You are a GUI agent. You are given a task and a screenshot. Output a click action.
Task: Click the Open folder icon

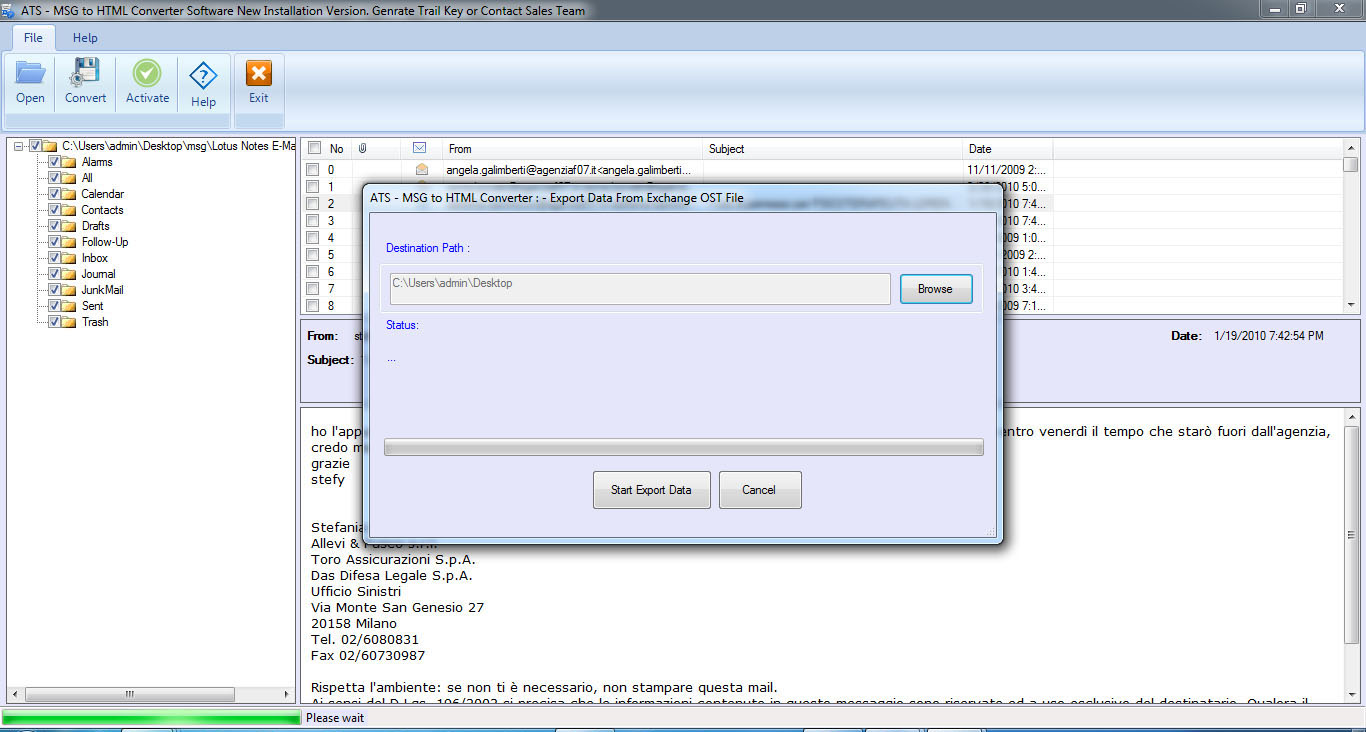[x=31, y=73]
